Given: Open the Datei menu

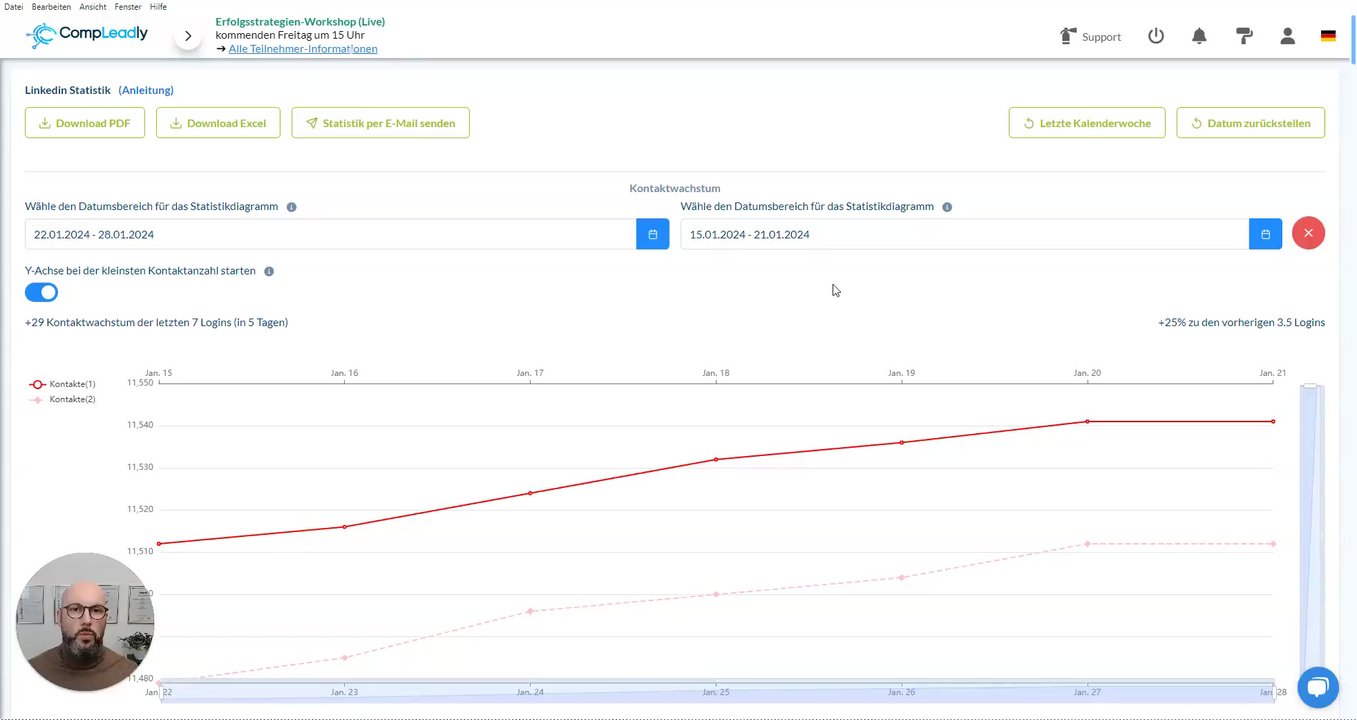Looking at the screenshot, I should click(x=13, y=6).
